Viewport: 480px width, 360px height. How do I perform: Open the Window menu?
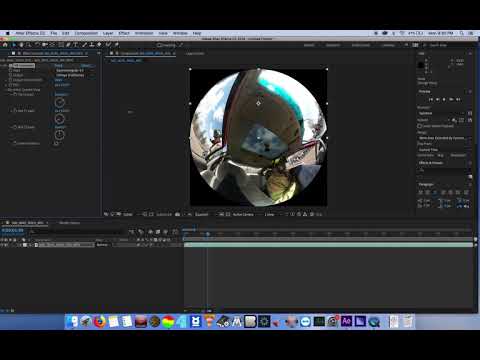tap(180, 33)
